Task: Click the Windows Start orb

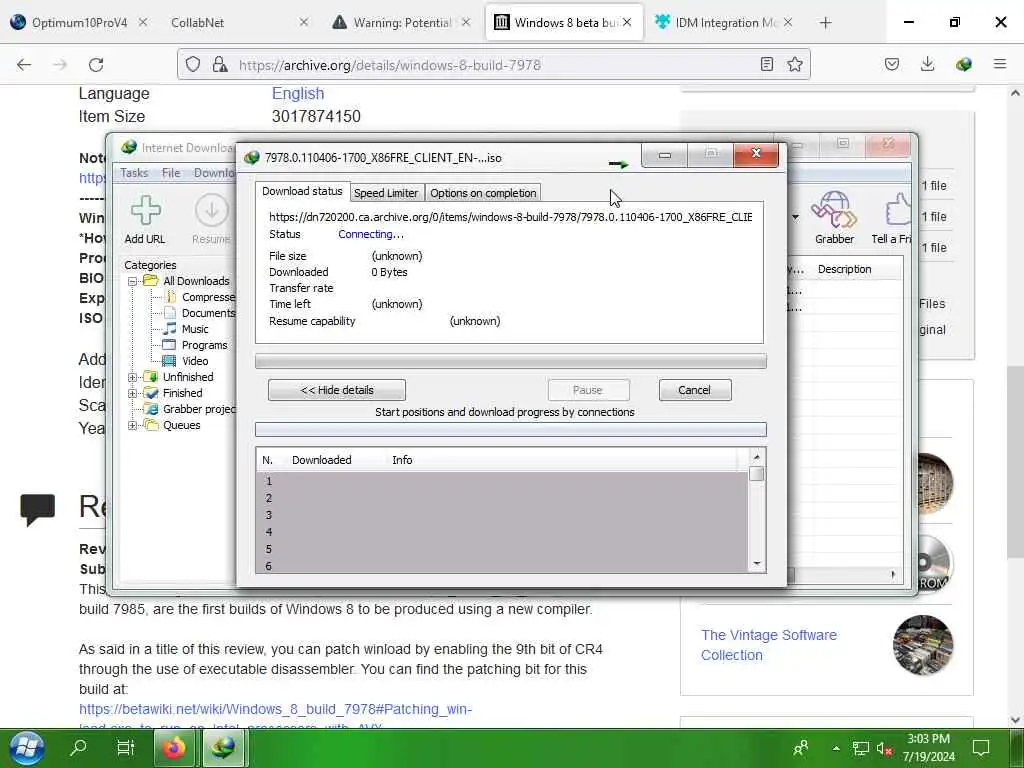Action: click(27, 747)
